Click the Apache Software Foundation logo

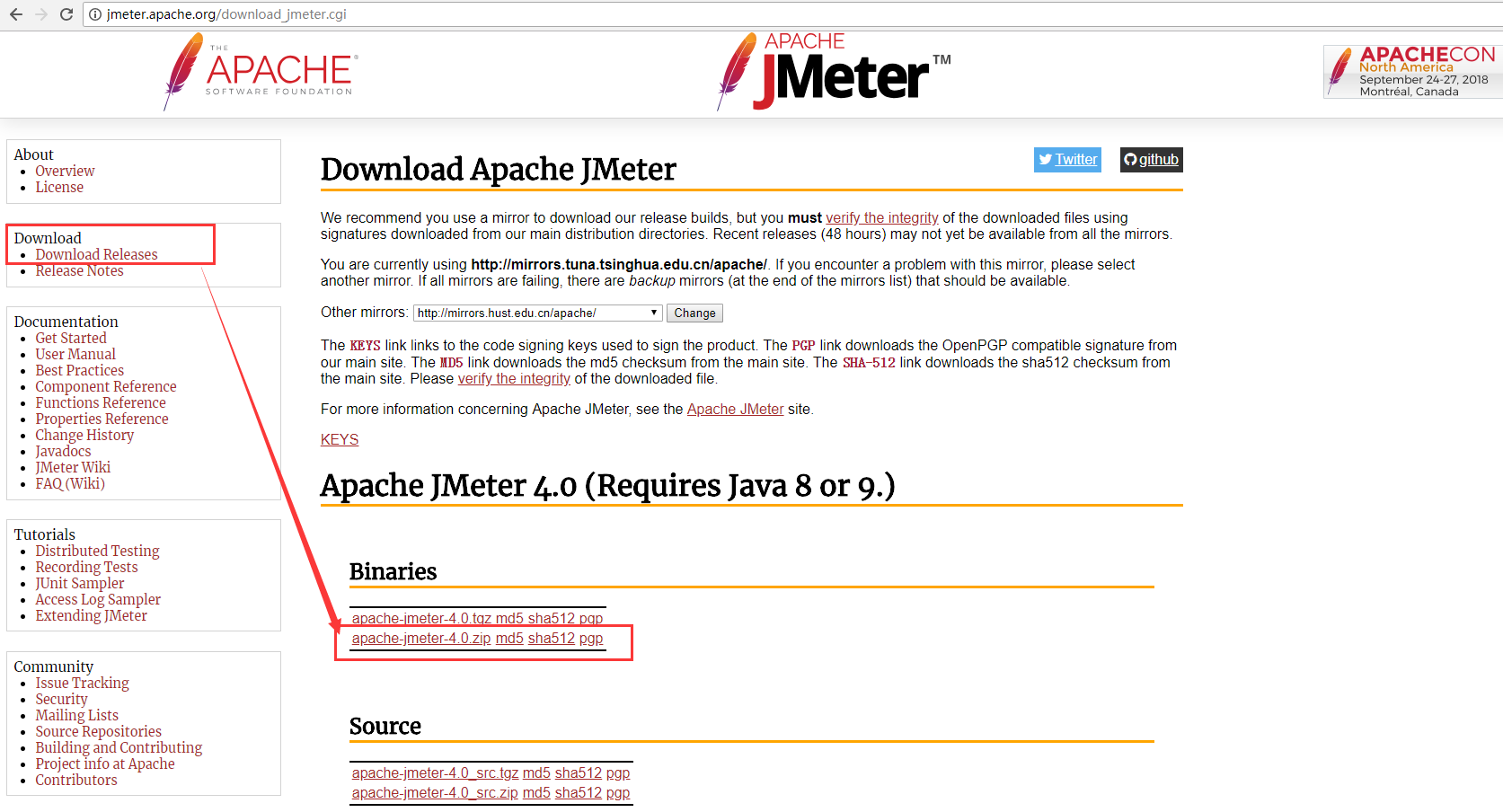(261, 72)
